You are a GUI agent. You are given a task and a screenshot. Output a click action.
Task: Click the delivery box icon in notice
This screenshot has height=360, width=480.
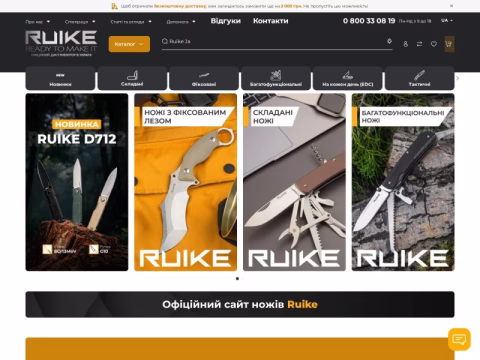click(114, 6)
